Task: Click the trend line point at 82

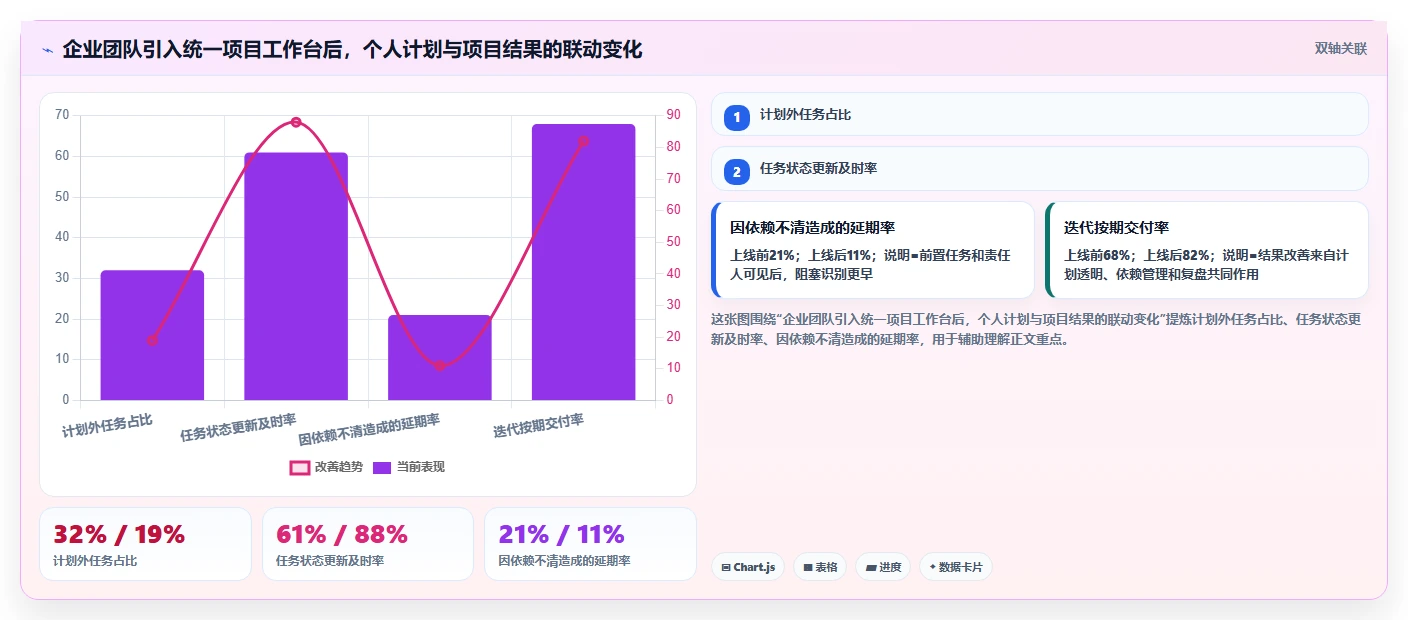Action: (x=584, y=141)
